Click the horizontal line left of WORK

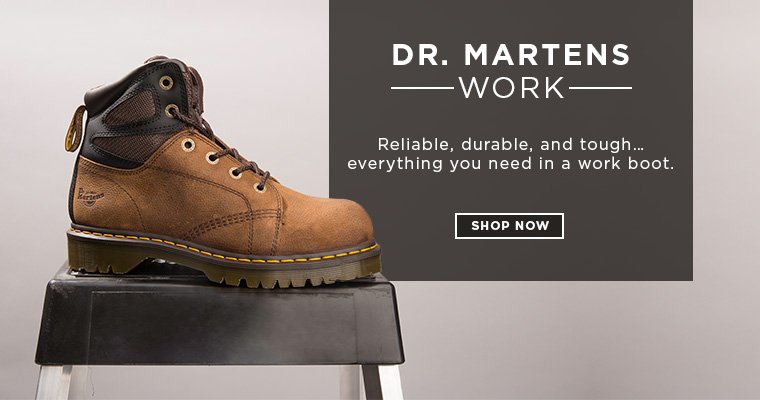[422, 88]
